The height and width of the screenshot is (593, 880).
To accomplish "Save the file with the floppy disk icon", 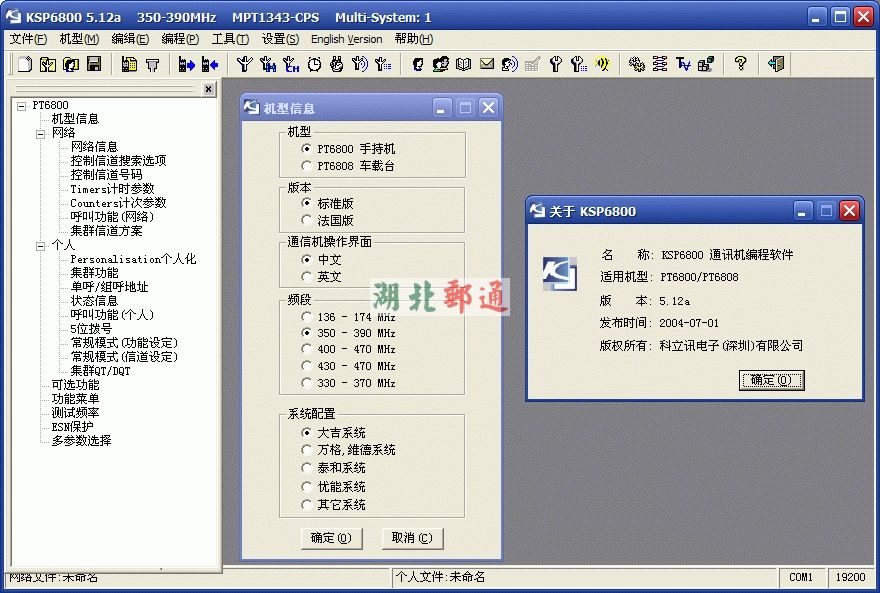I will click(94, 64).
